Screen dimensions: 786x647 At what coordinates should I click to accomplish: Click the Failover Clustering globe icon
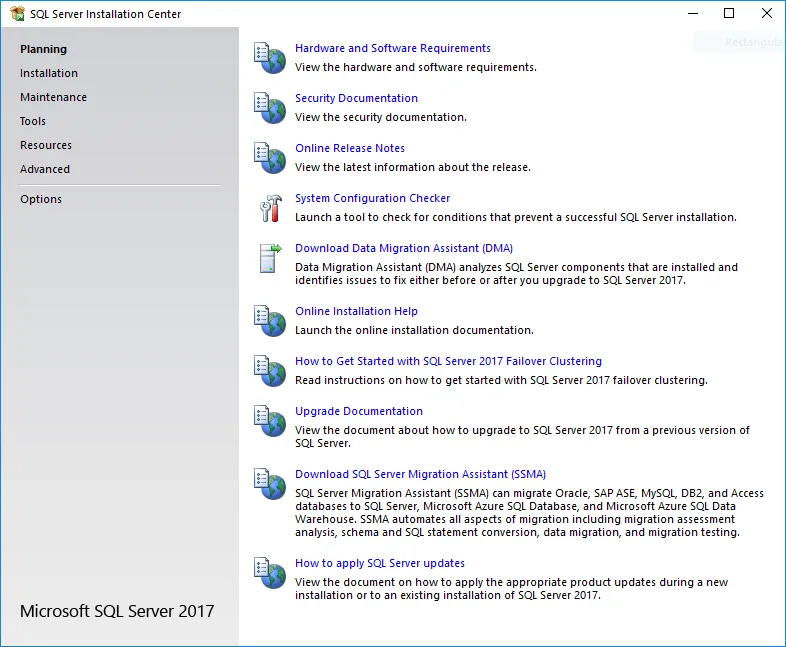point(270,371)
